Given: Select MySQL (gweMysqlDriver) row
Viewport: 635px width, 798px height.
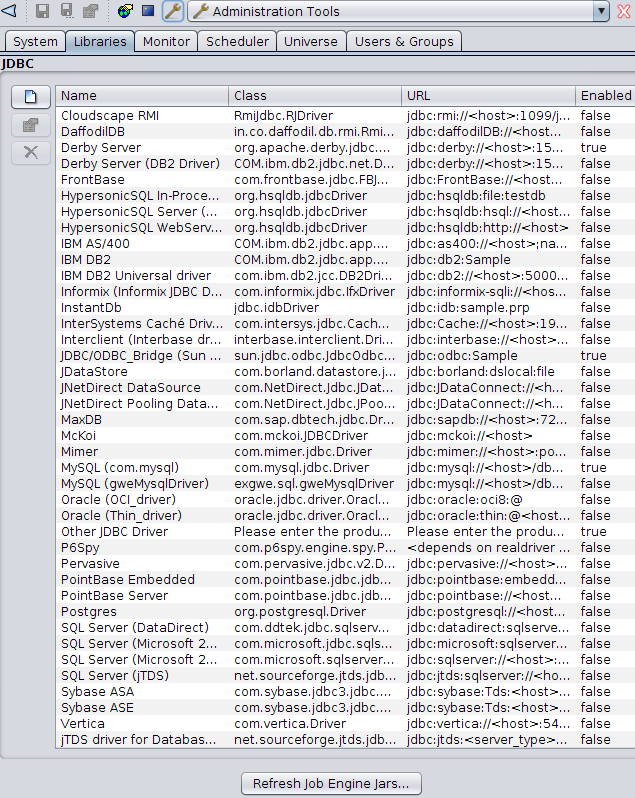Looking at the screenshot, I should tap(345, 483).
